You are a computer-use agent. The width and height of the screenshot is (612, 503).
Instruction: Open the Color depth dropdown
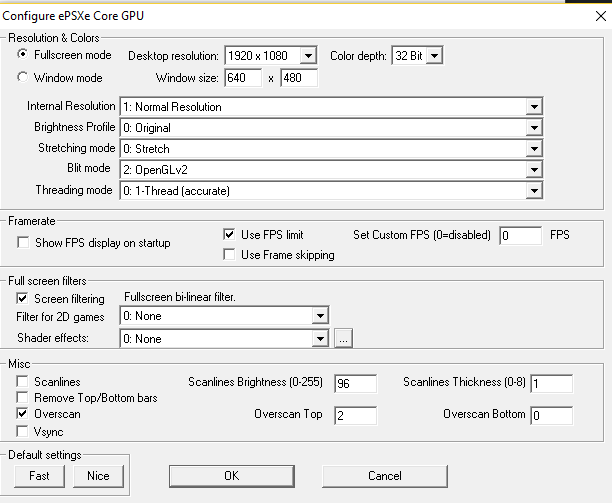pyautogui.click(x=417, y=55)
